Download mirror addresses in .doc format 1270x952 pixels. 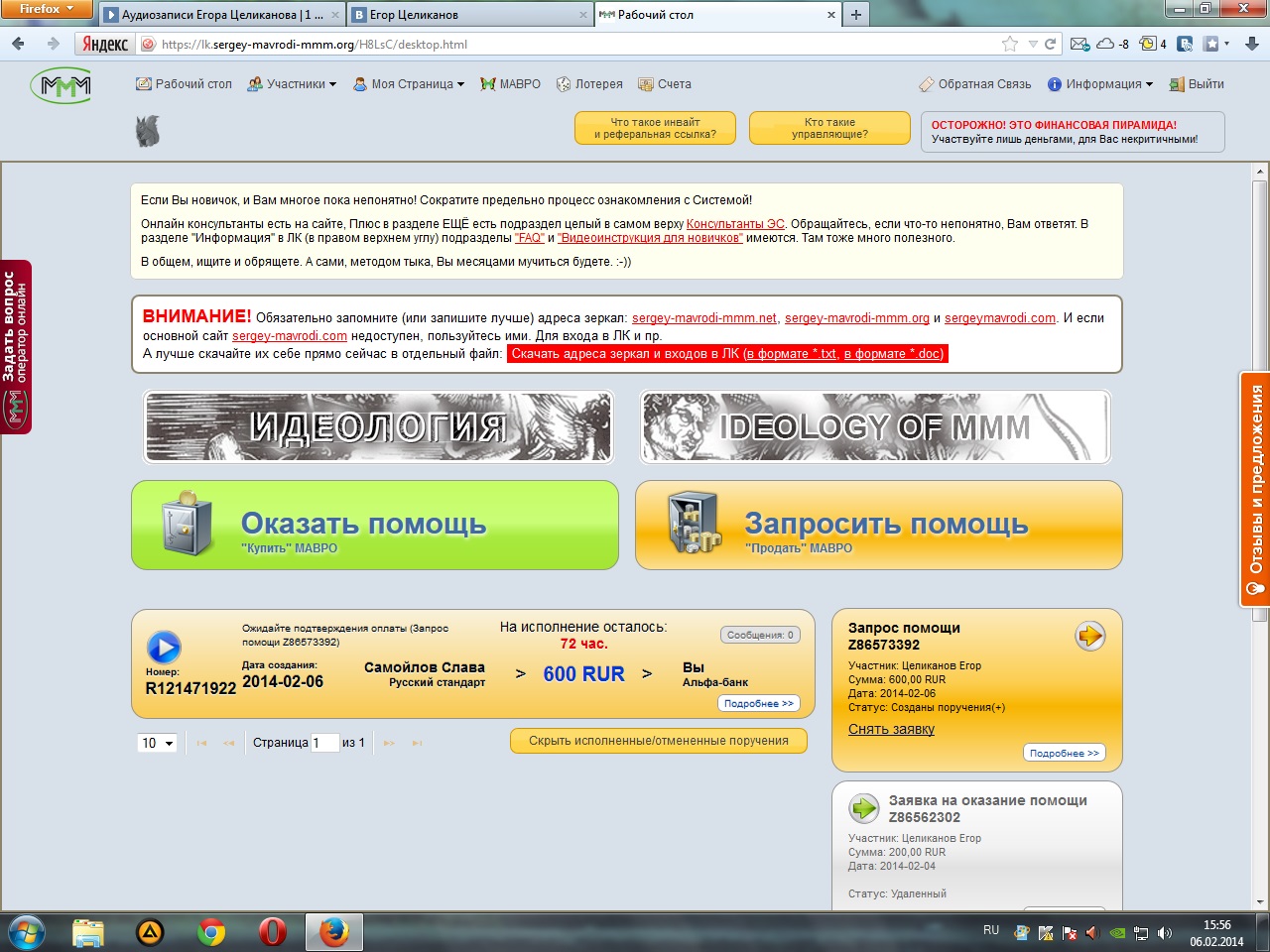coord(893,354)
